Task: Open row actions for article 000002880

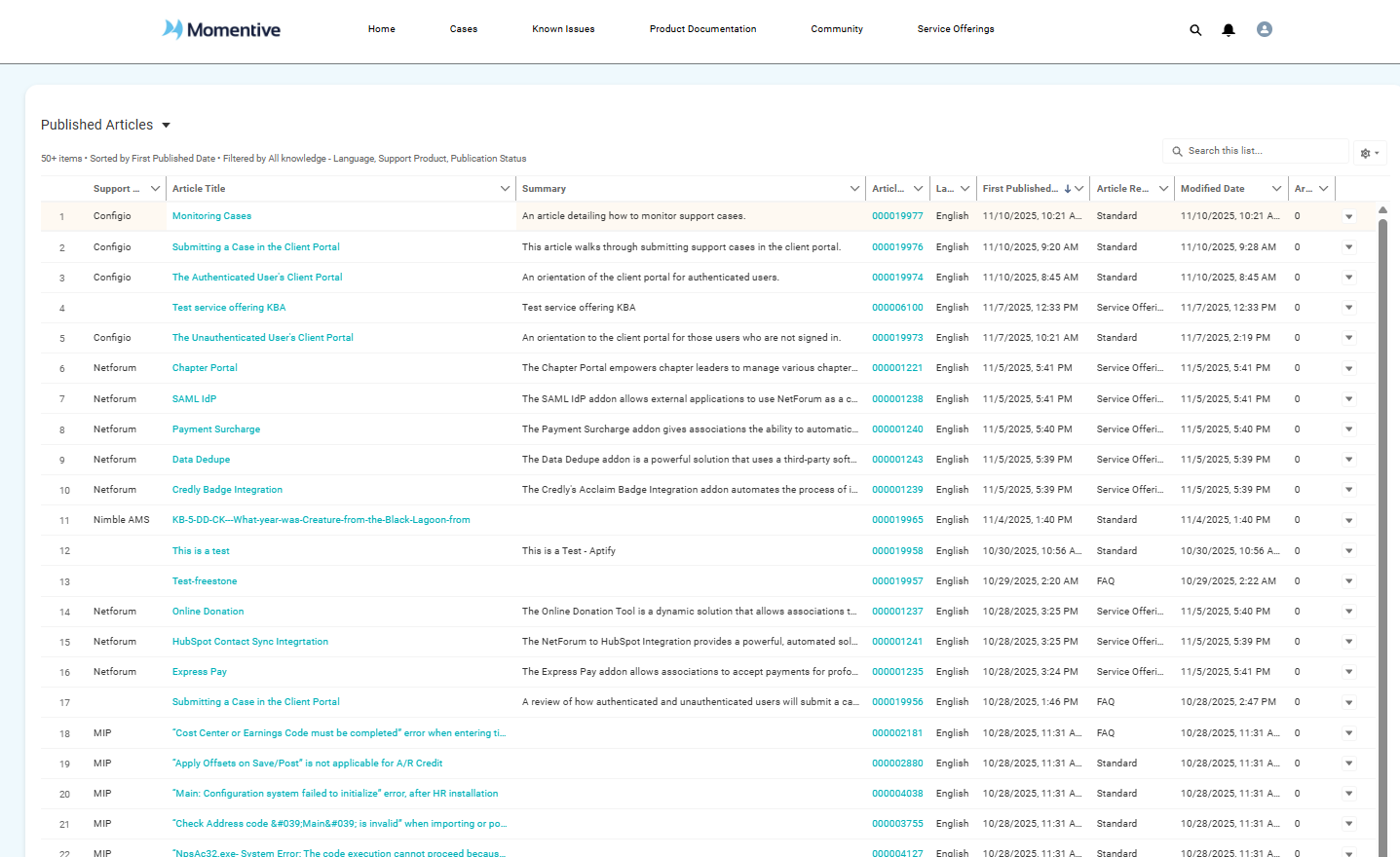Action: 1349,764
